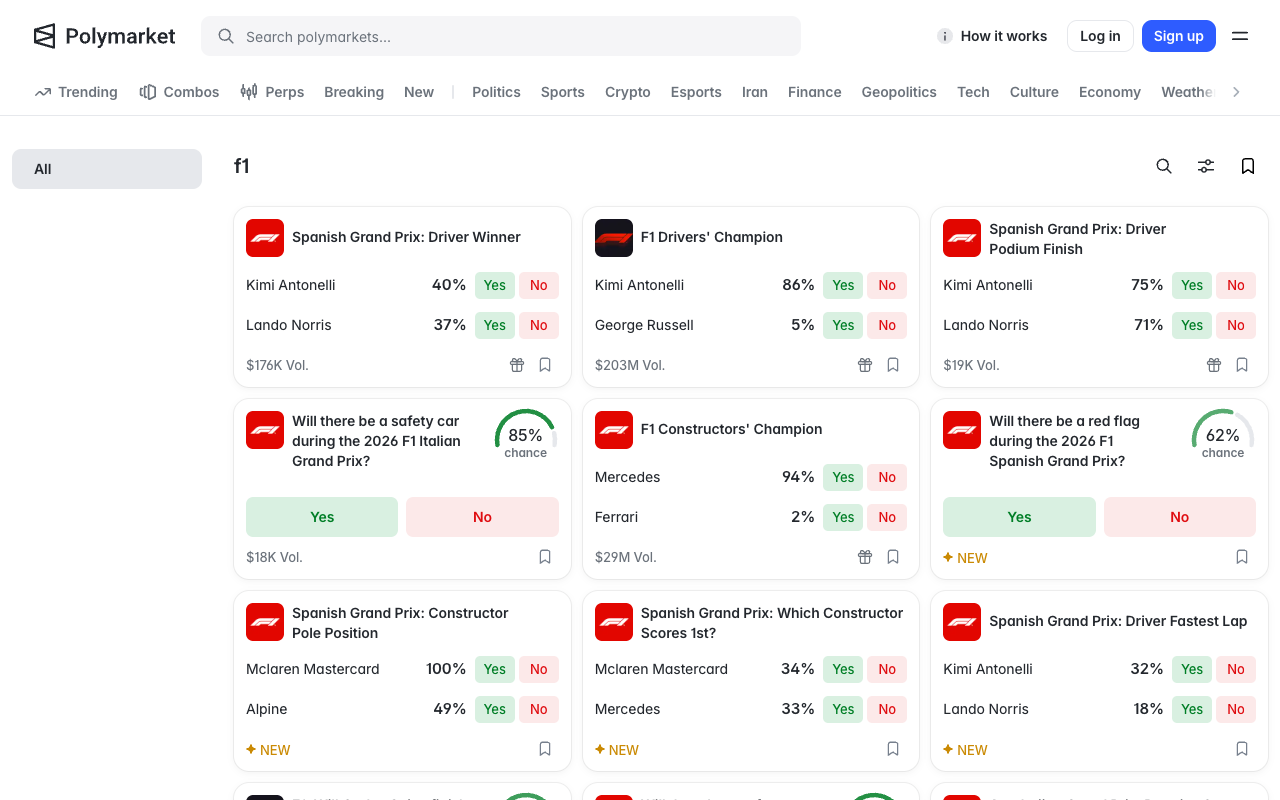Buy No on Mclaren Mastercard Pole Position
The width and height of the screenshot is (1280, 800).
[539, 669]
